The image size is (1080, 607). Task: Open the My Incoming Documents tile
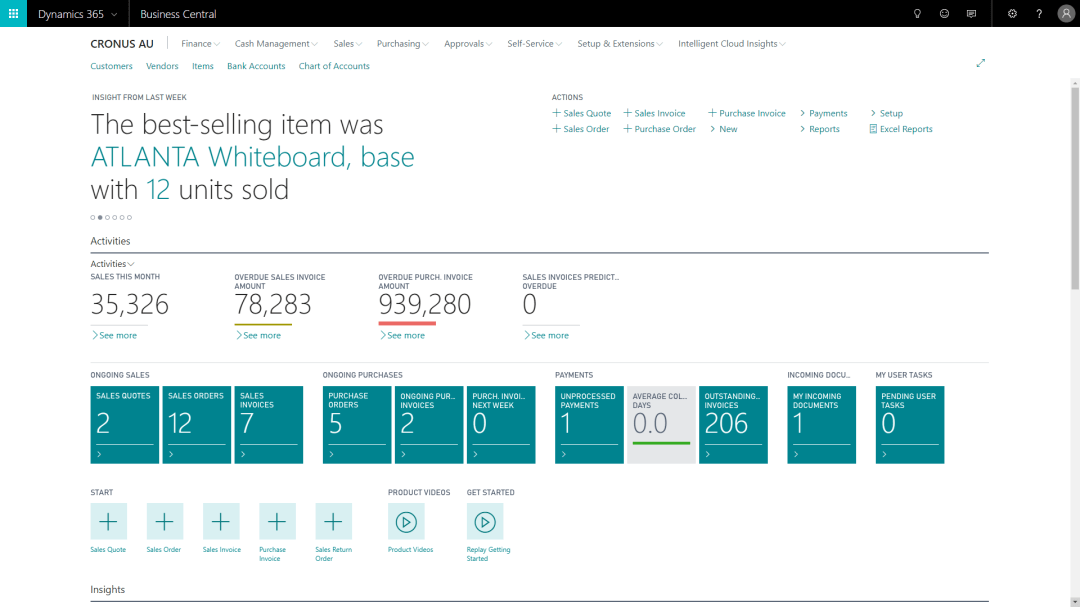822,424
